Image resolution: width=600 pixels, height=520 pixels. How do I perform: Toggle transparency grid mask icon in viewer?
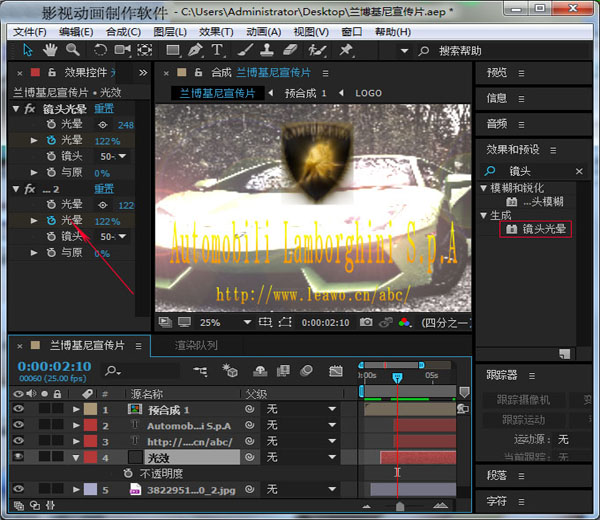tap(285, 322)
